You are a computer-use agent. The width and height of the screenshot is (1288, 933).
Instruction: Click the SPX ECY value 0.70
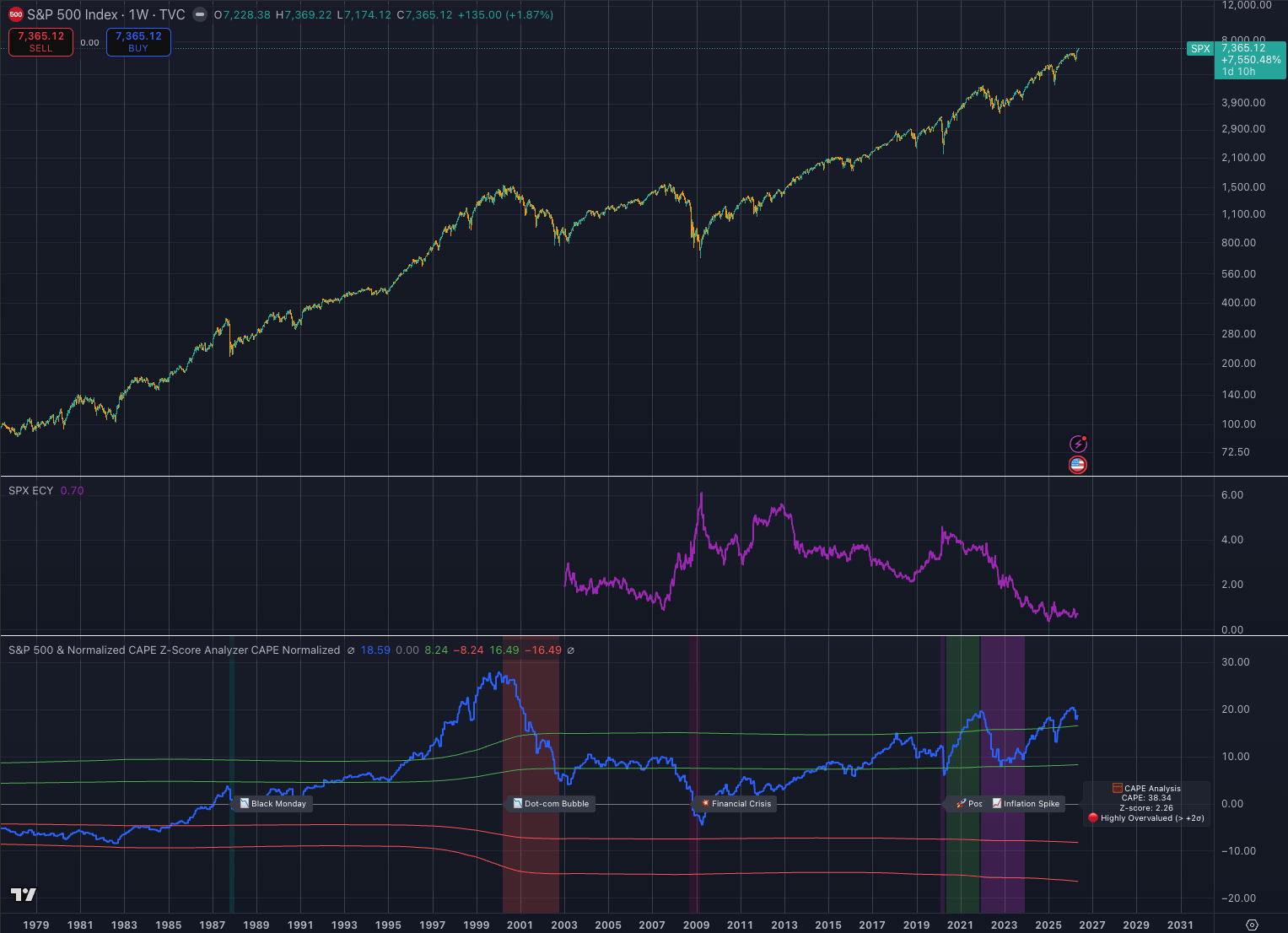click(x=73, y=490)
